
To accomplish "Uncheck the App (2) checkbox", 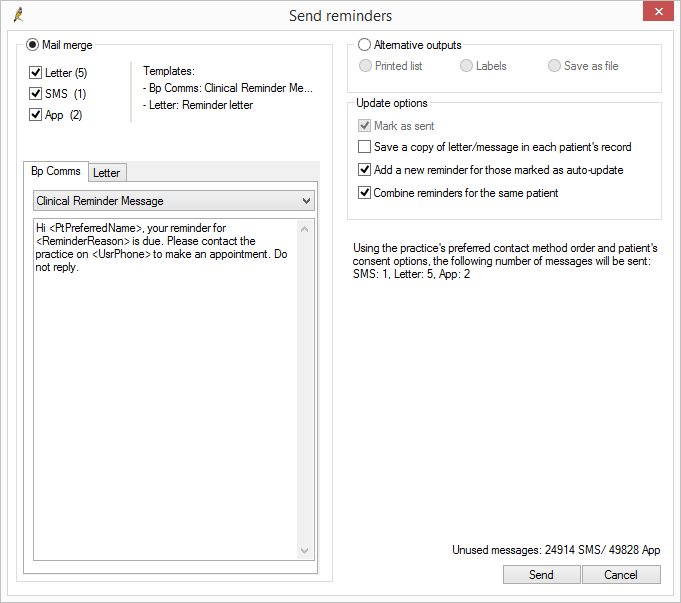I will tap(35, 115).
